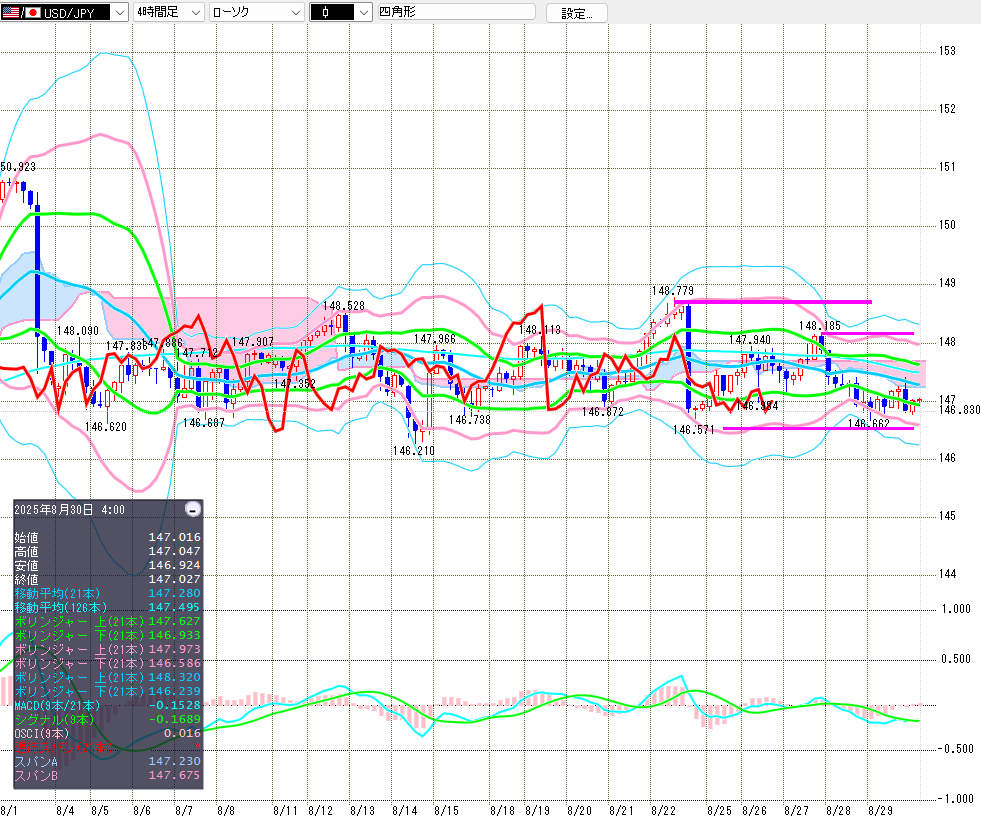This screenshot has width=981, height=821.
Task: Click the 148.185 price label
Action: [x=820, y=326]
